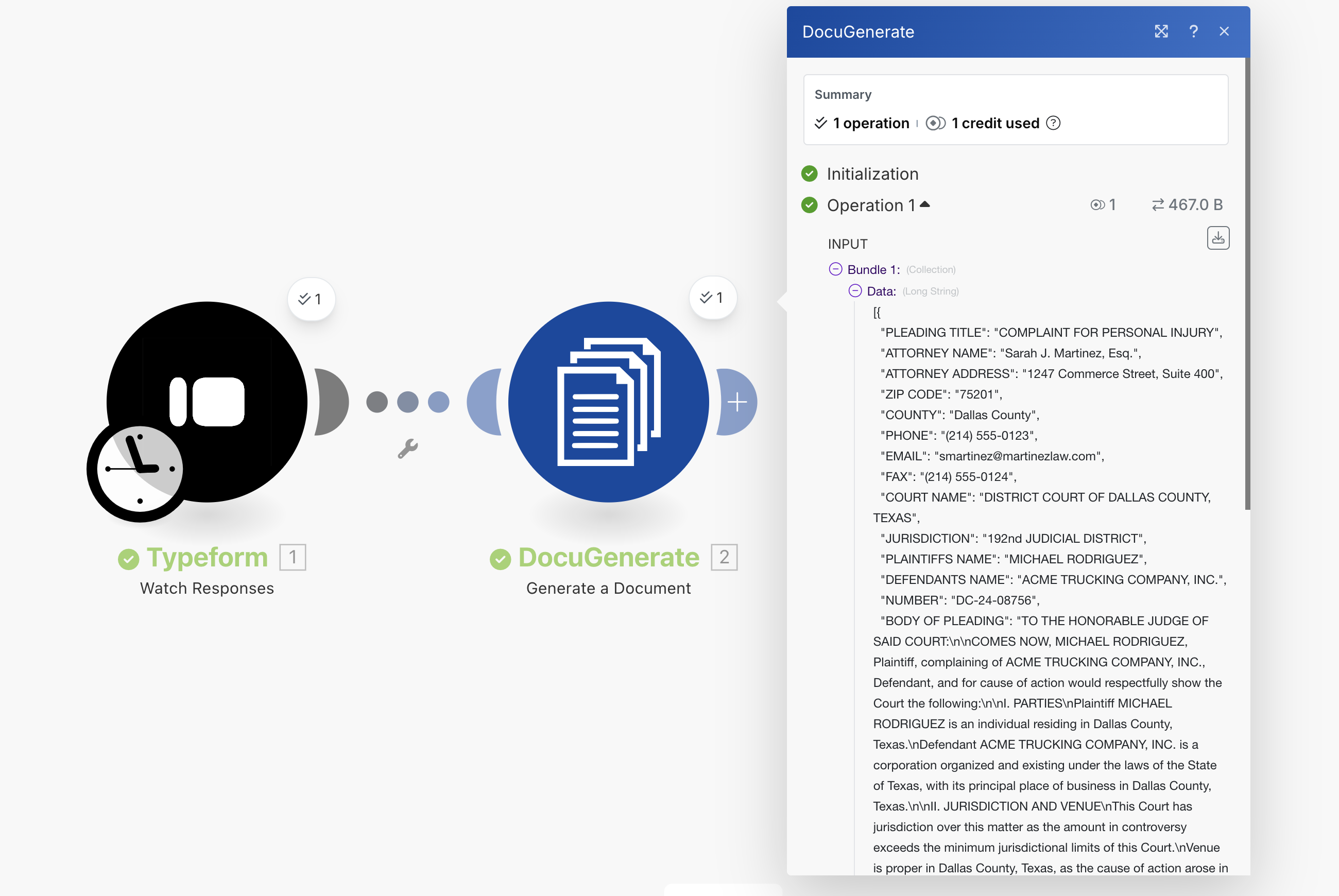Screen dimensions: 1339x896
Task: Click the credit used help icon
Action: pyautogui.click(x=1053, y=123)
